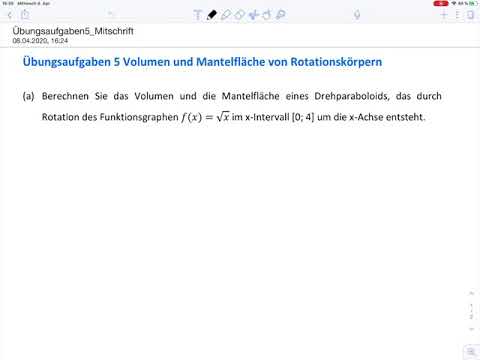Viewport: 480px width, 360px height.
Task: Jump to next page using scroll arrow
Action: [471, 329]
